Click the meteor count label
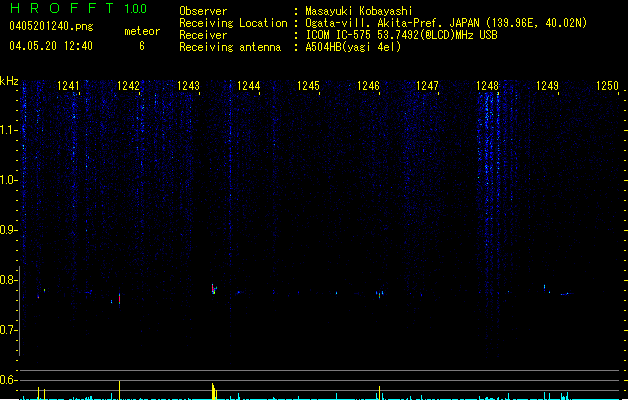 [142, 31]
